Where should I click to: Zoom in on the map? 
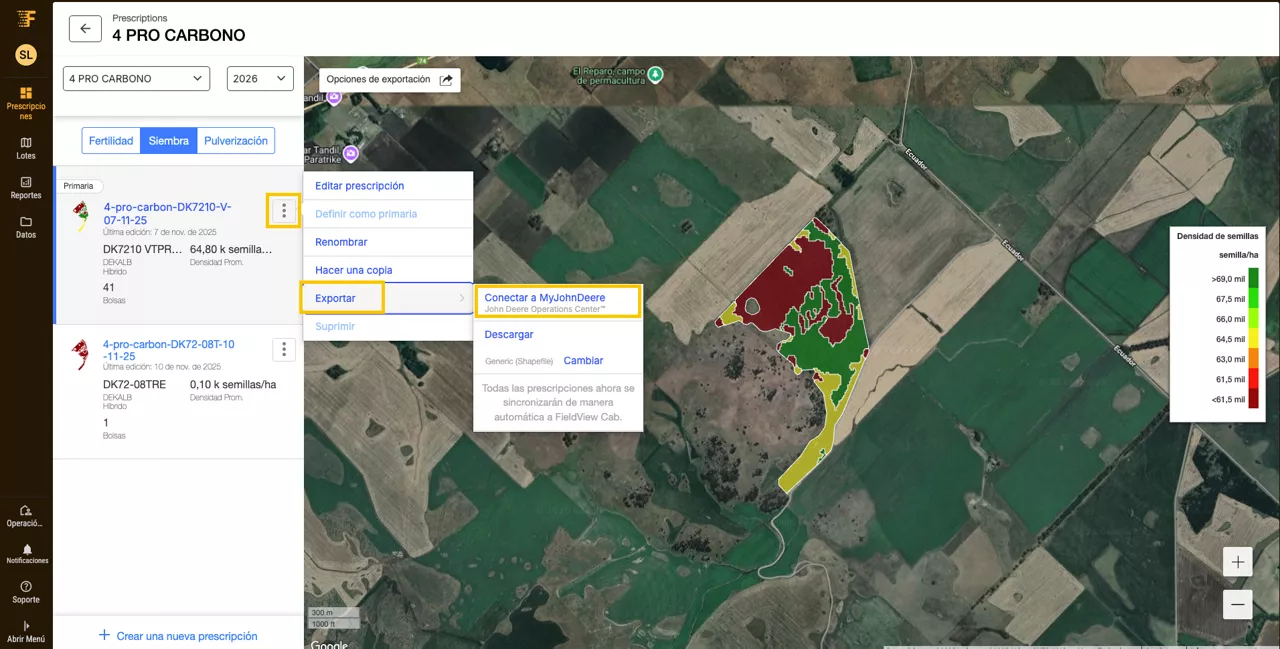[x=1237, y=562]
